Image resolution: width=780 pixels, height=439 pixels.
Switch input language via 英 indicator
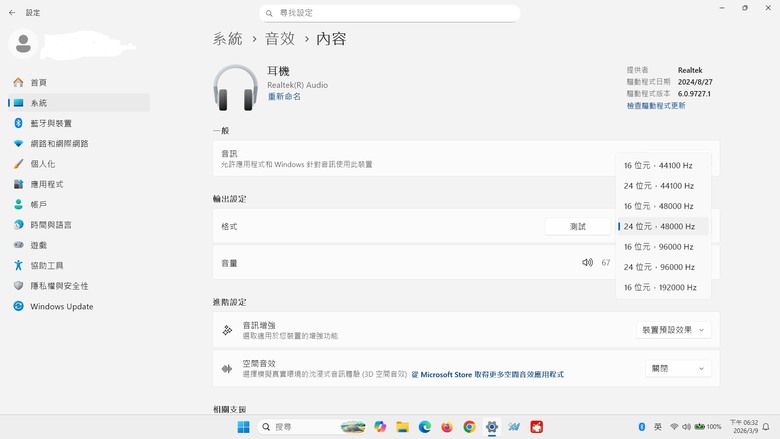click(658, 427)
